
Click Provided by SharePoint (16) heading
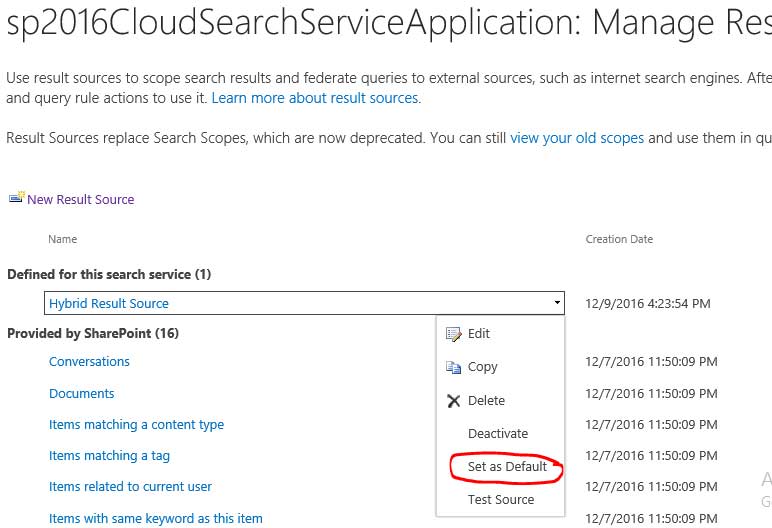coord(93,333)
